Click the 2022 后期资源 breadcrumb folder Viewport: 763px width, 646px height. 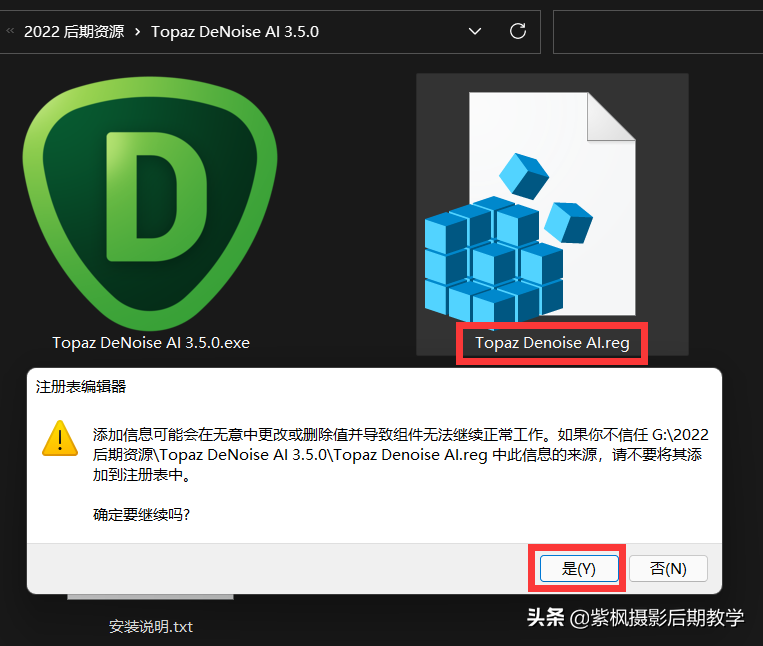pyautogui.click(x=74, y=32)
